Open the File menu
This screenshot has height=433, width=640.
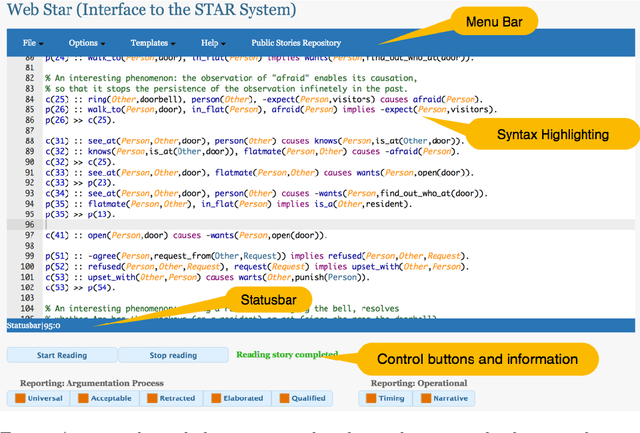[x=31, y=43]
